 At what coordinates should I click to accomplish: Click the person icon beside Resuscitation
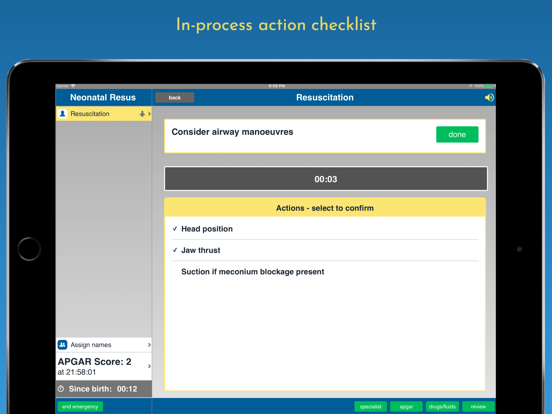coord(63,114)
